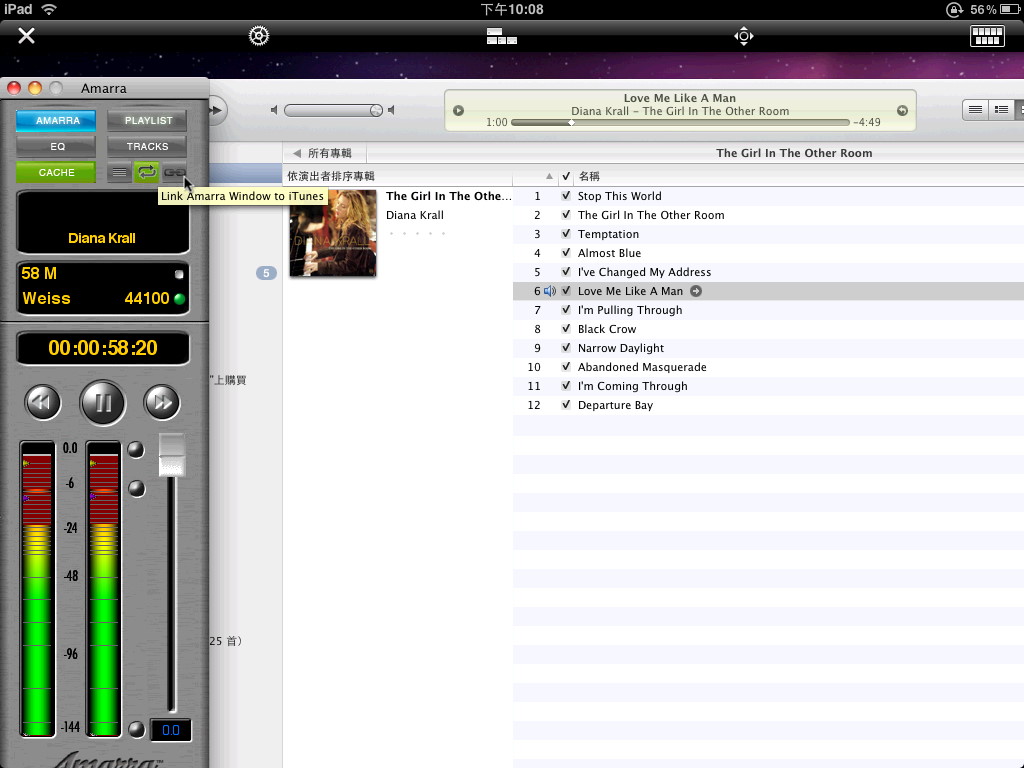Click the left round icon in iTunes display
Image resolution: width=1024 pixels, height=768 pixels.
[x=458, y=111]
